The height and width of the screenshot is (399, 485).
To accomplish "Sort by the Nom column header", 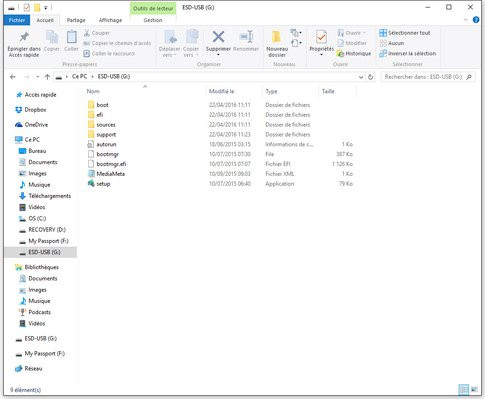I will (93, 91).
